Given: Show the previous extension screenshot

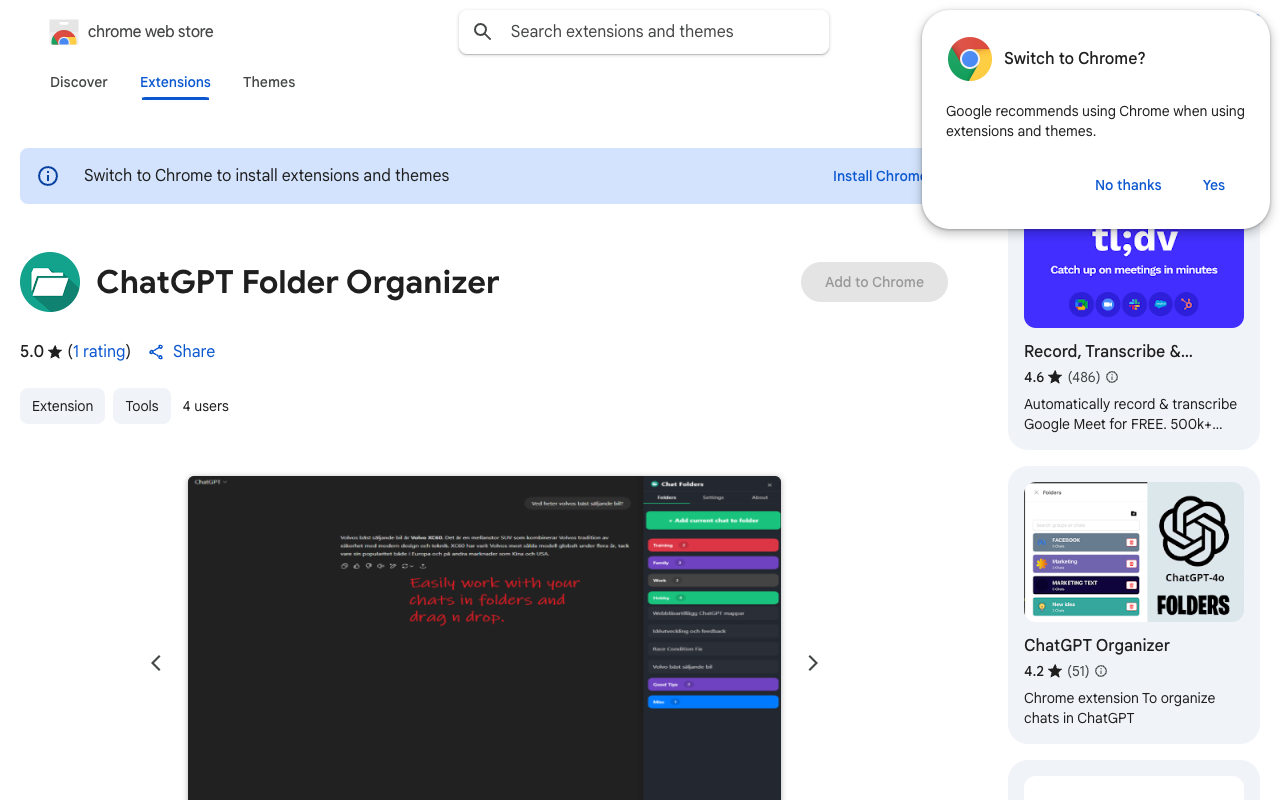Looking at the screenshot, I should (156, 663).
